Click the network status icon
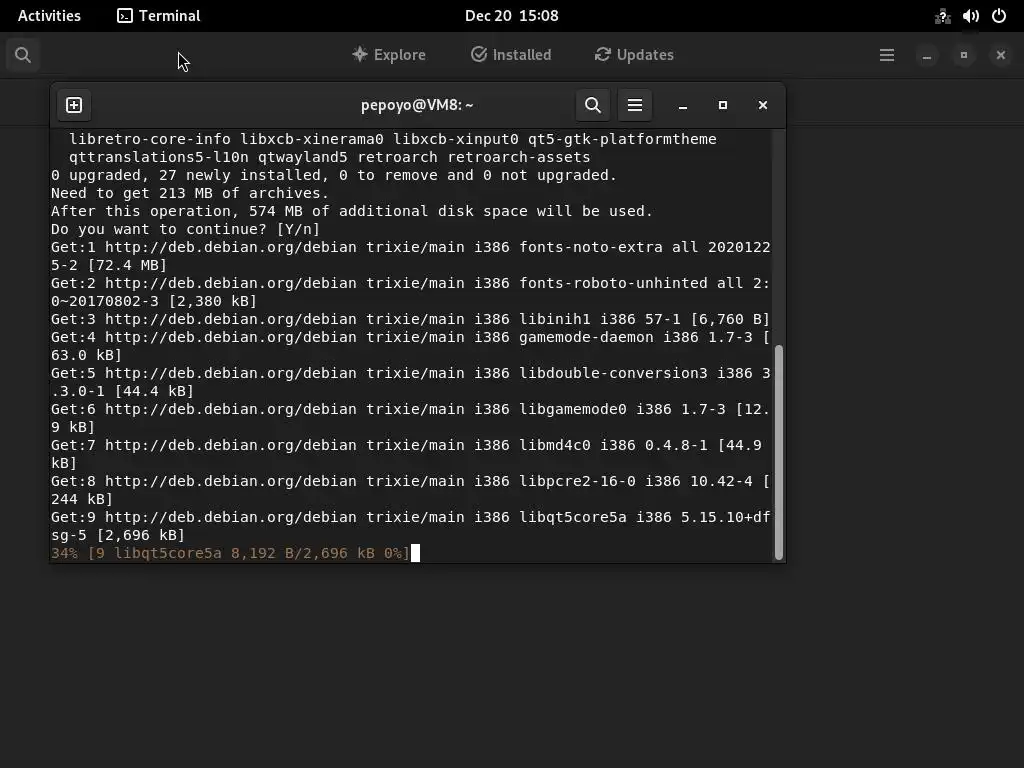This screenshot has width=1024, height=768. click(942, 16)
